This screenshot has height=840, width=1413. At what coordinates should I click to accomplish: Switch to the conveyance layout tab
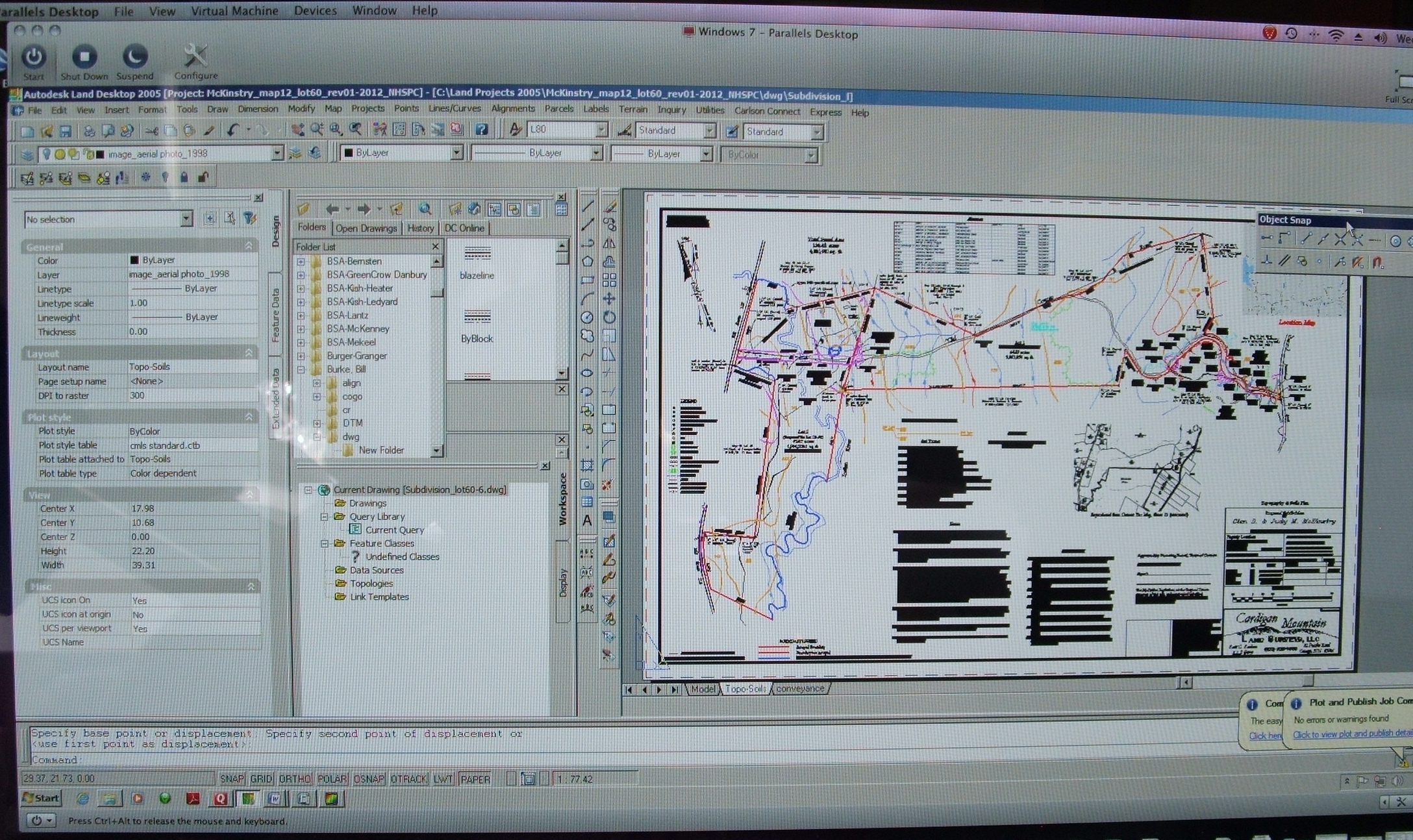tap(799, 689)
